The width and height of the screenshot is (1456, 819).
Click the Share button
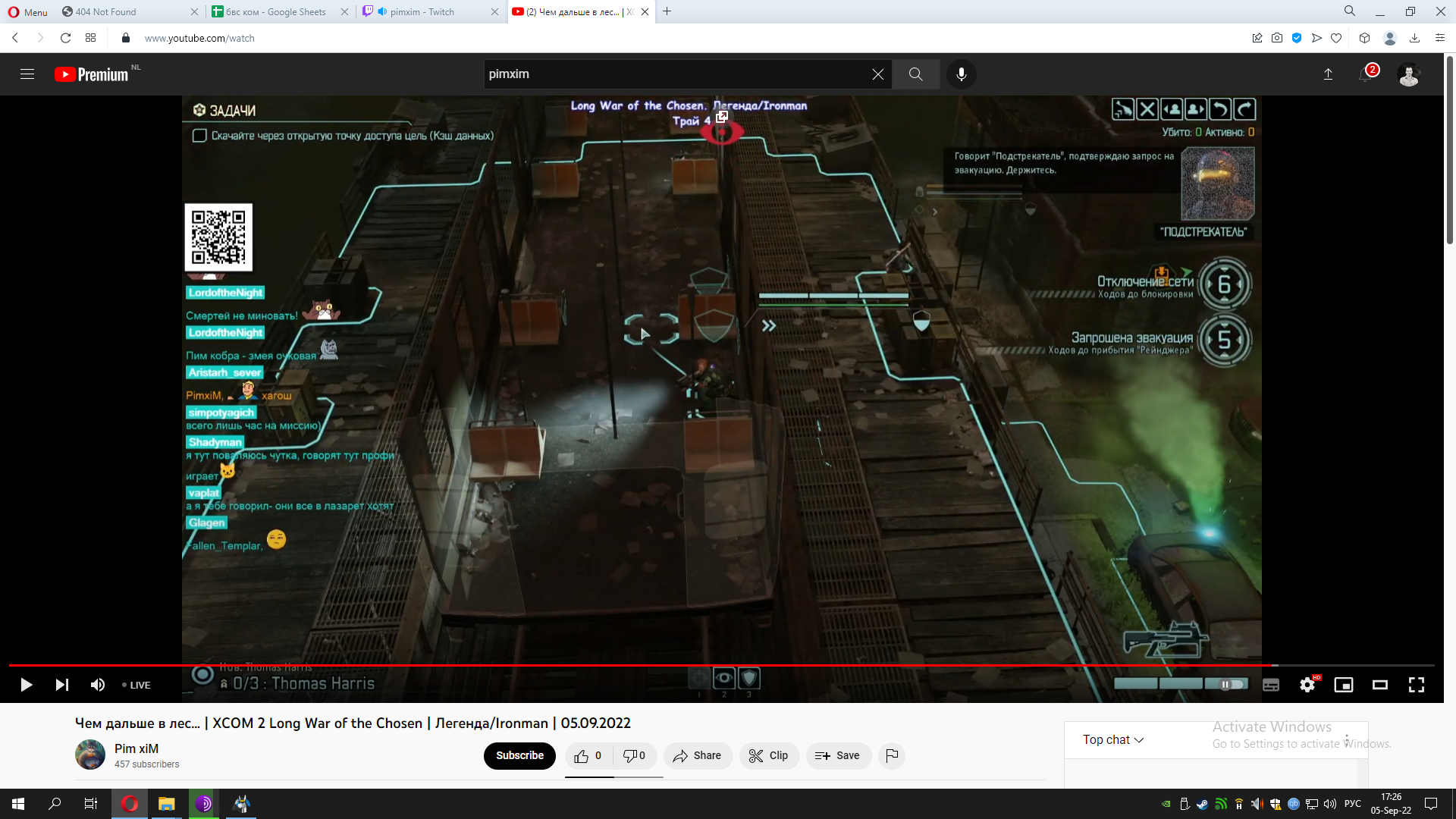pos(697,755)
